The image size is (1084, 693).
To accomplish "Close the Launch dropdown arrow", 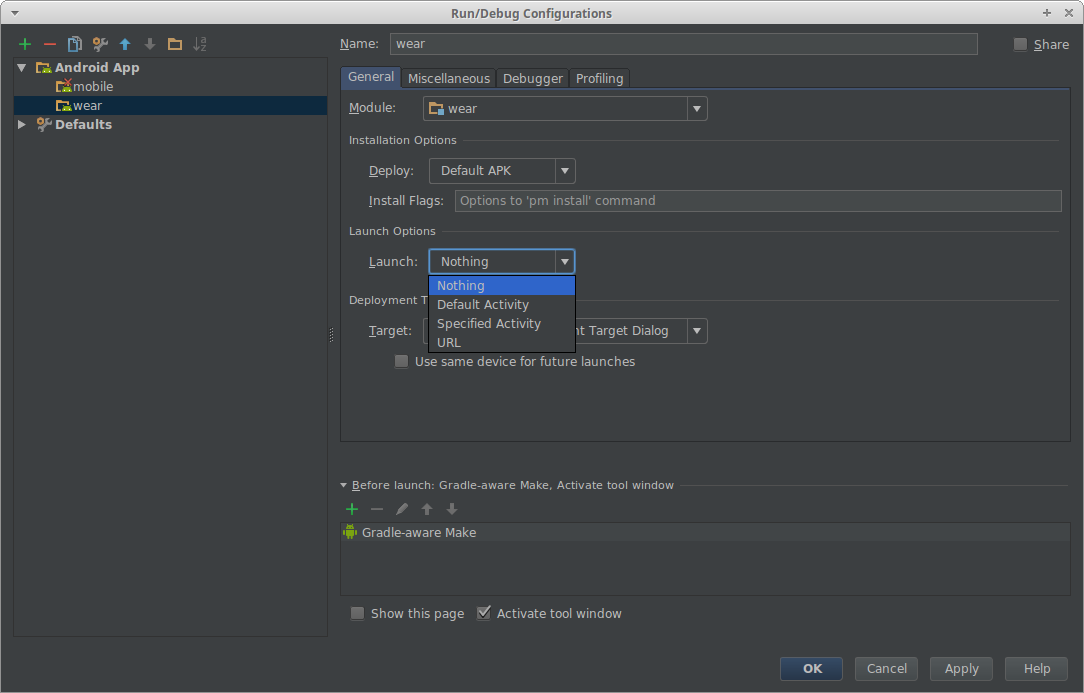I will pos(565,261).
